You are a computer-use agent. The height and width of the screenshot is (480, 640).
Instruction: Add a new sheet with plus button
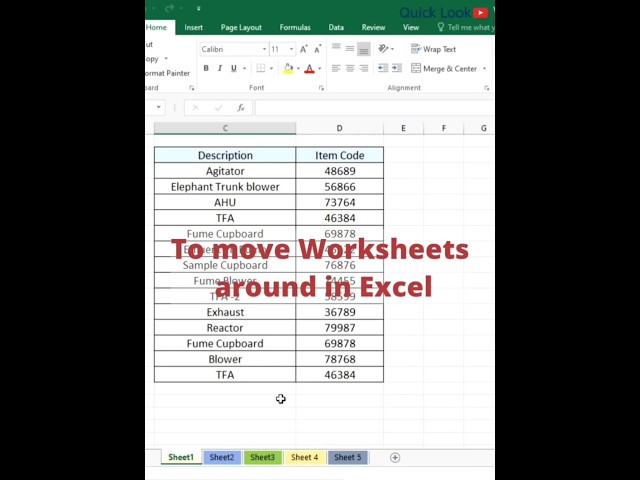pos(395,458)
